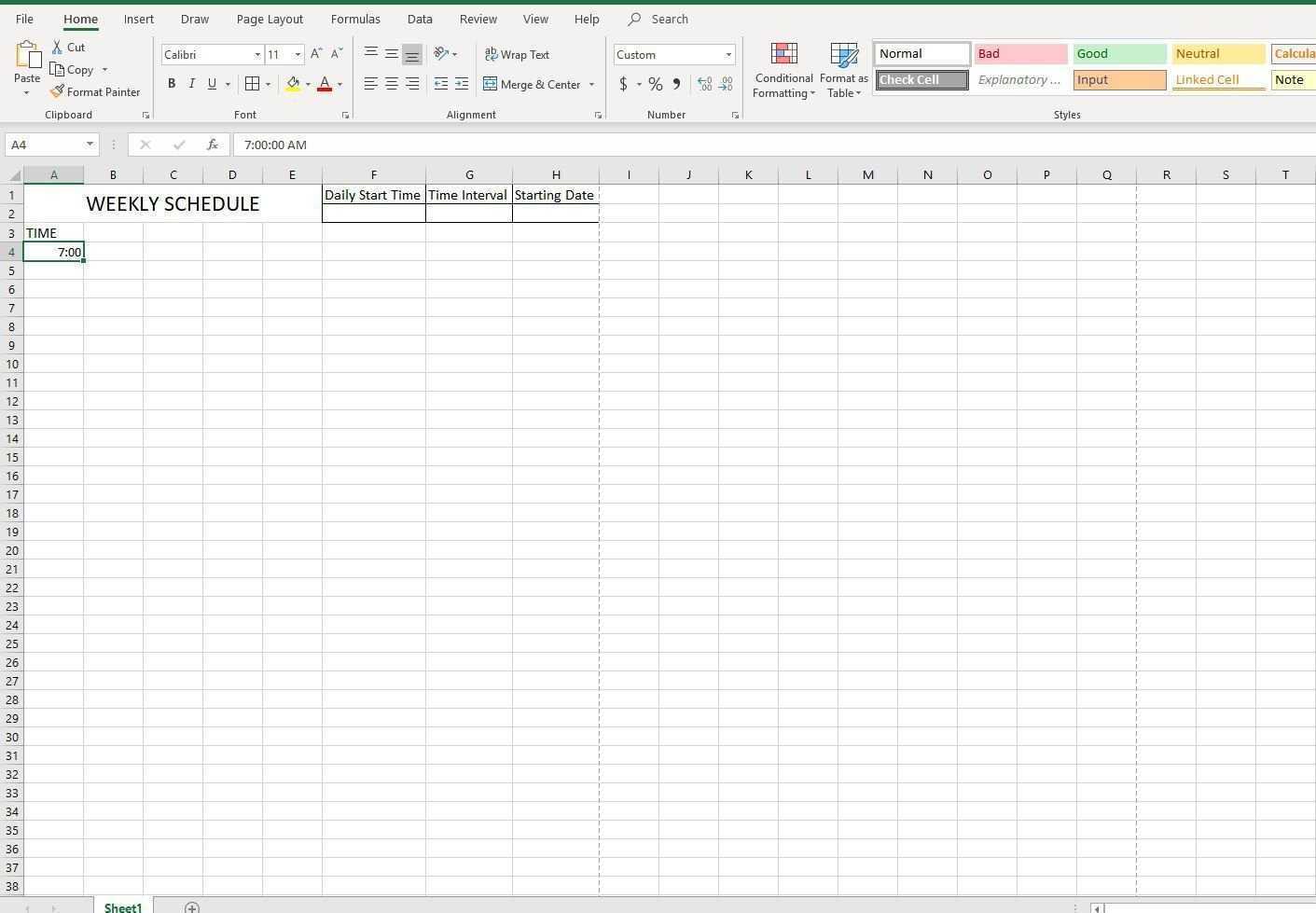Toggle Bold formatting
1316x913 pixels.
tap(172, 84)
